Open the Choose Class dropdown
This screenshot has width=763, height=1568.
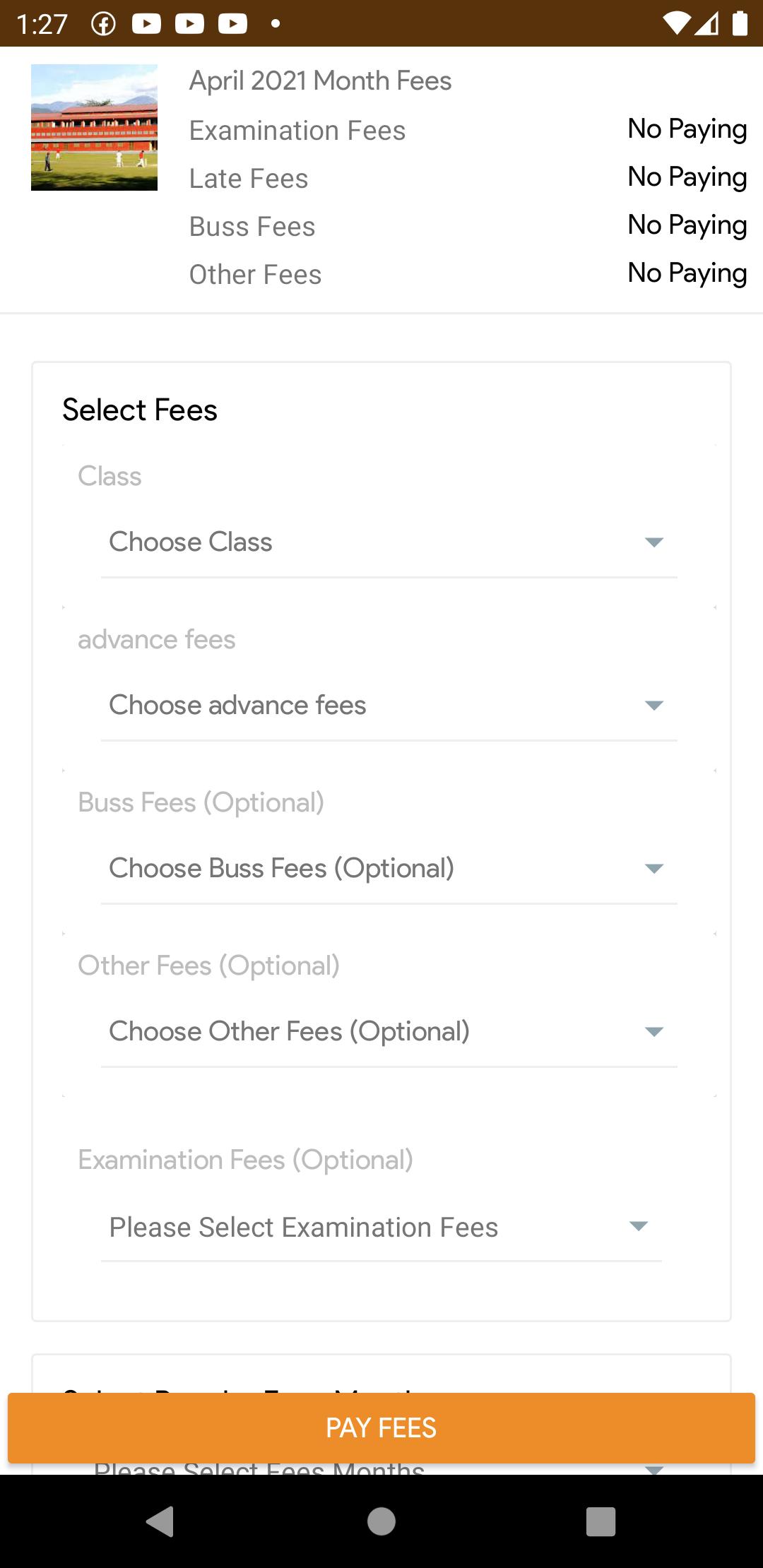click(x=389, y=542)
